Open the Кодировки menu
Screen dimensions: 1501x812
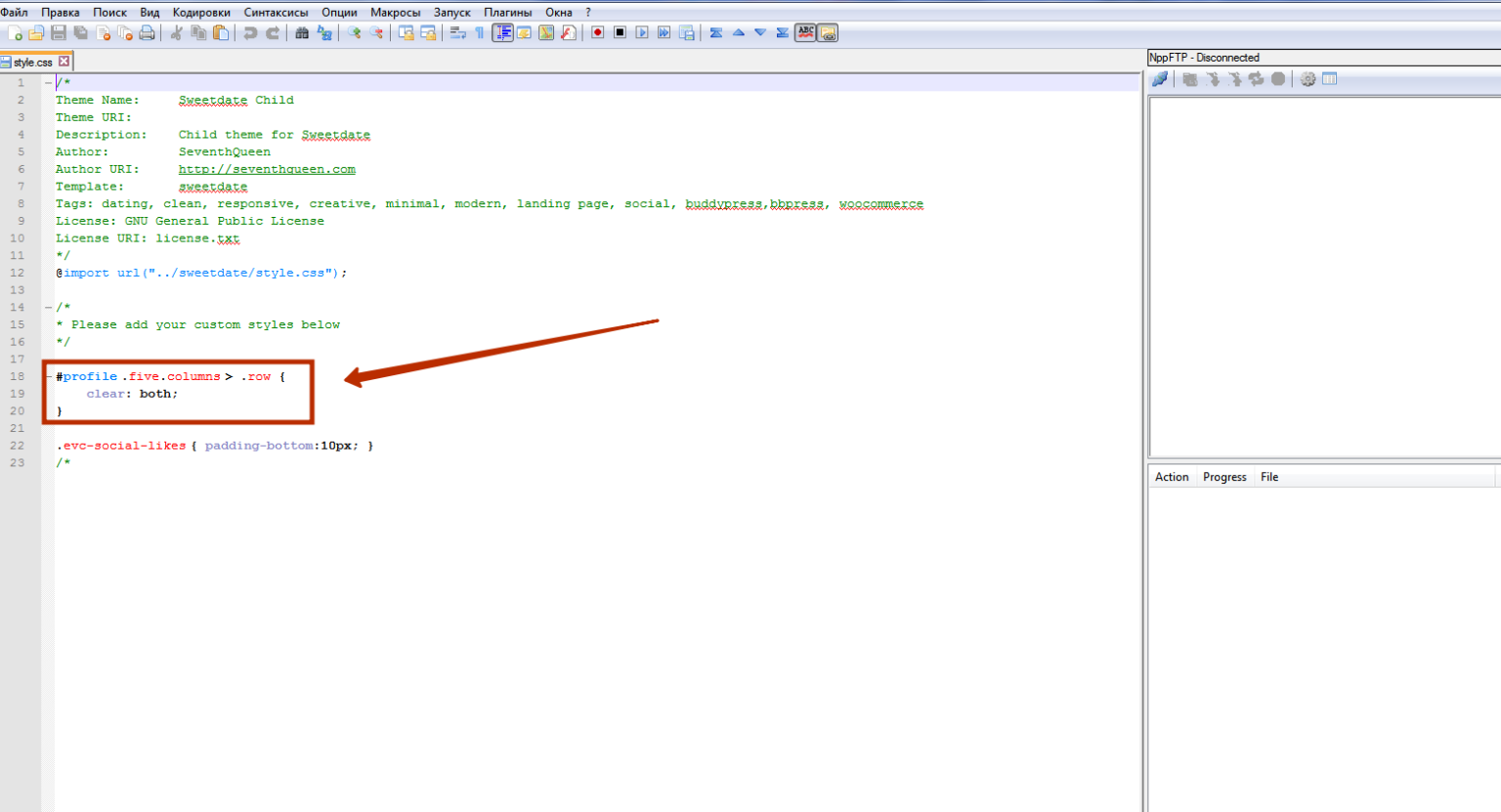point(201,13)
